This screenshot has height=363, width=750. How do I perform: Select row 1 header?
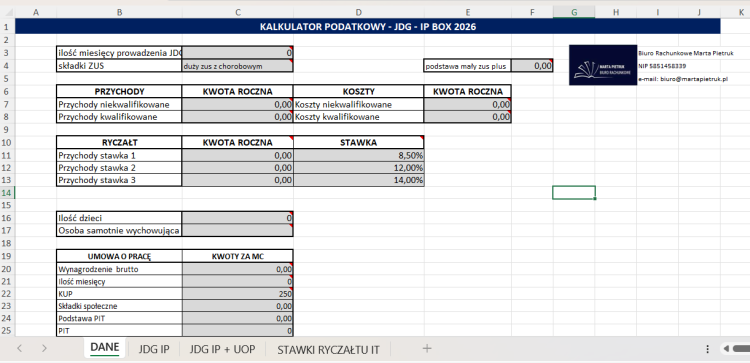(7, 27)
